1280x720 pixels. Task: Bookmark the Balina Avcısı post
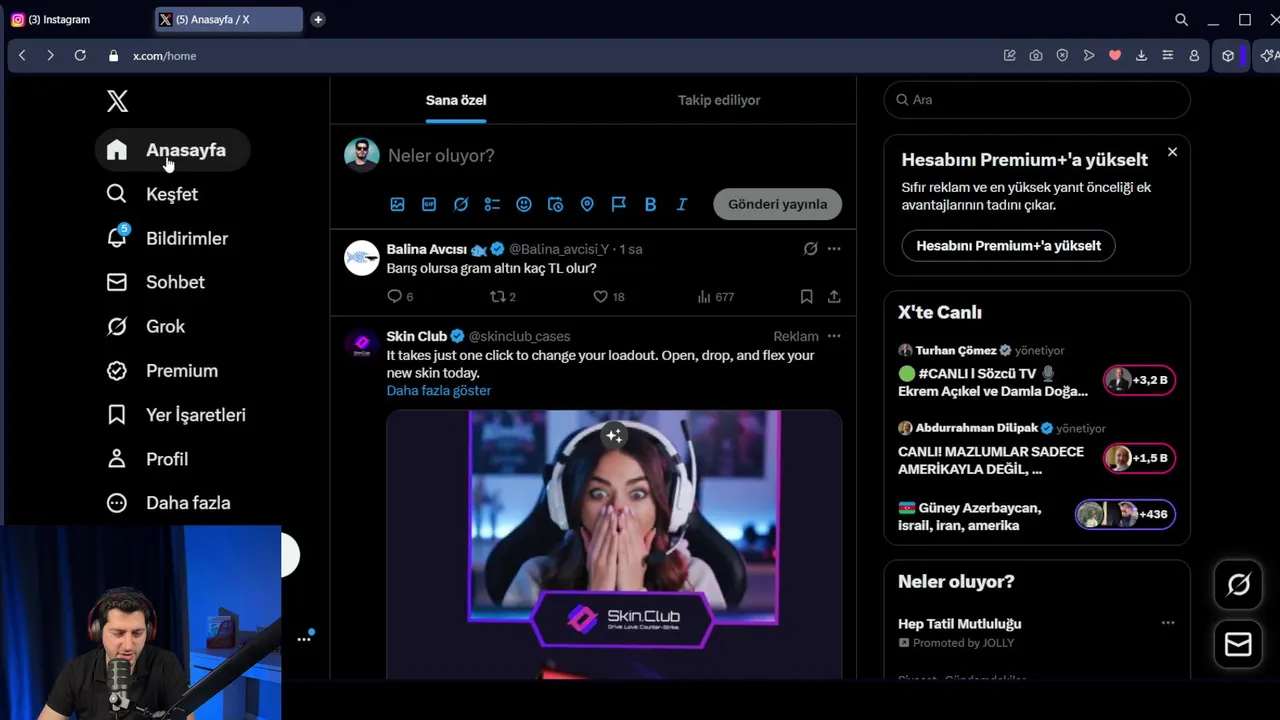click(806, 296)
